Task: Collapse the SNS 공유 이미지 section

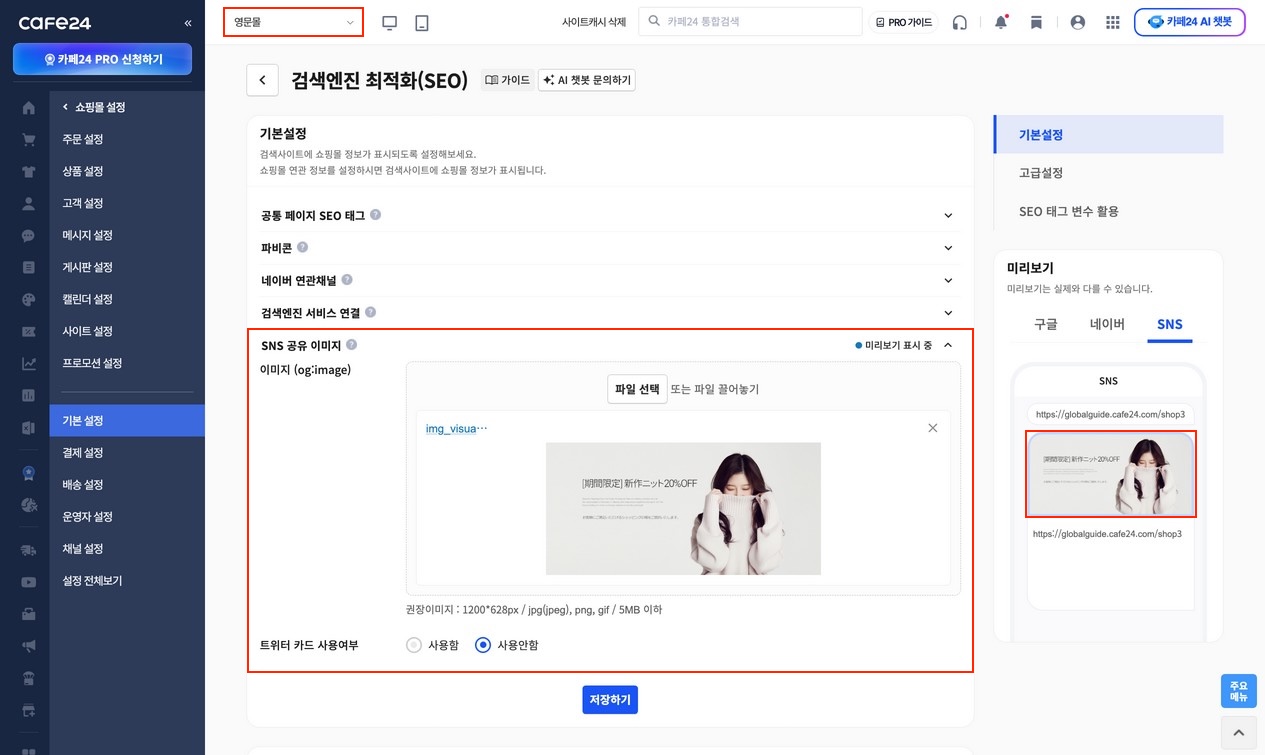Action: (x=948, y=346)
